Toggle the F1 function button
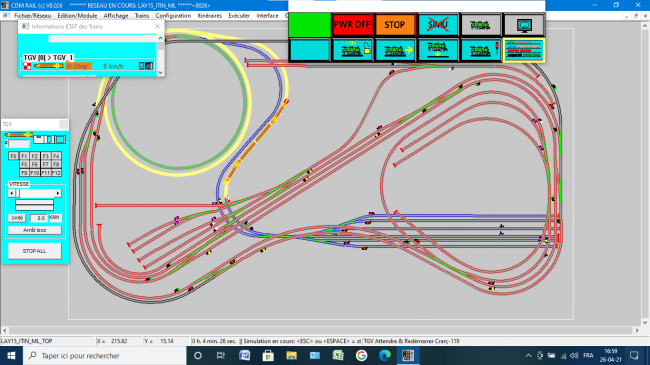650x365 pixels. click(x=24, y=156)
